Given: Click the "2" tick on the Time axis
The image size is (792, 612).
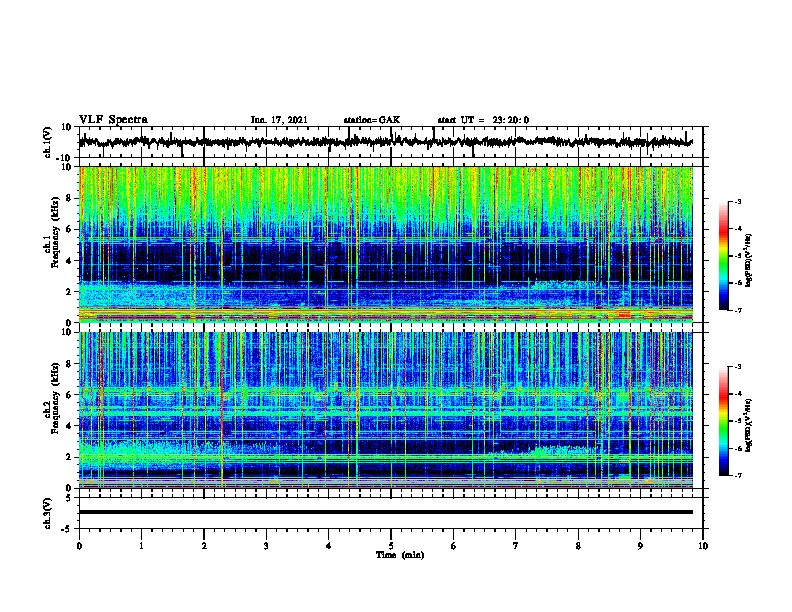Looking at the screenshot, I should (204, 546).
